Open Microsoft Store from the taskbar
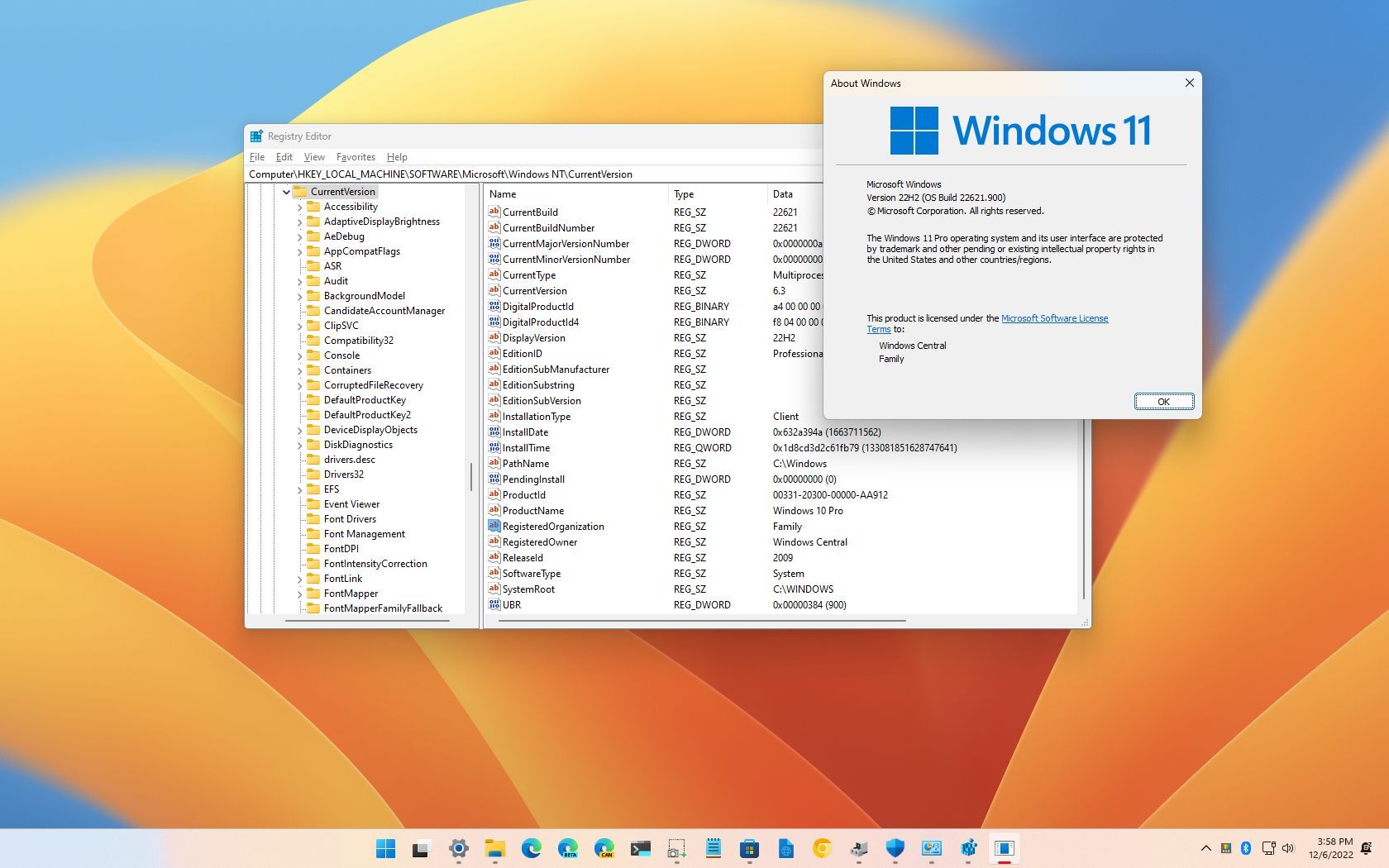1389x868 pixels. point(750,848)
